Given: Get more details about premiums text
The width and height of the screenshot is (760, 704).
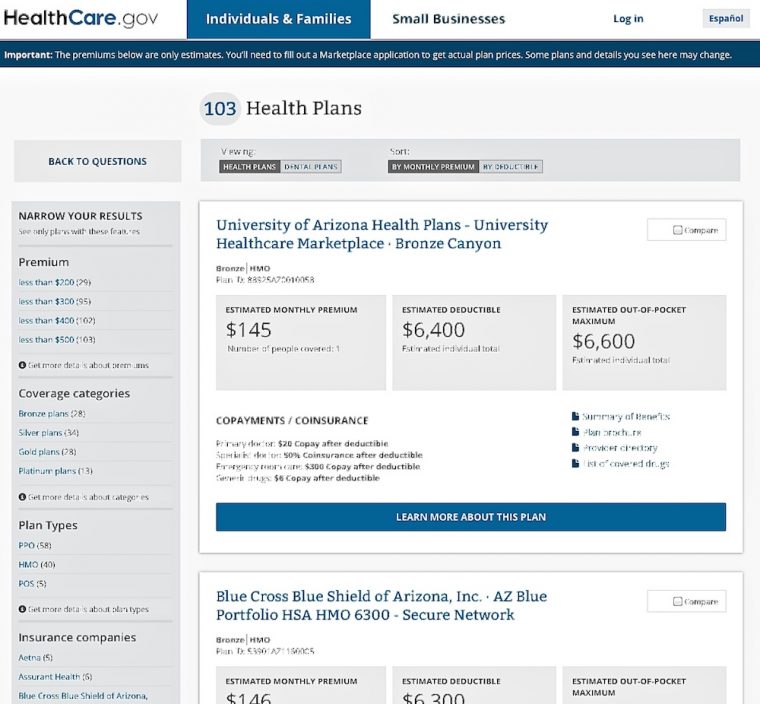Looking at the screenshot, I should (x=88, y=365).
